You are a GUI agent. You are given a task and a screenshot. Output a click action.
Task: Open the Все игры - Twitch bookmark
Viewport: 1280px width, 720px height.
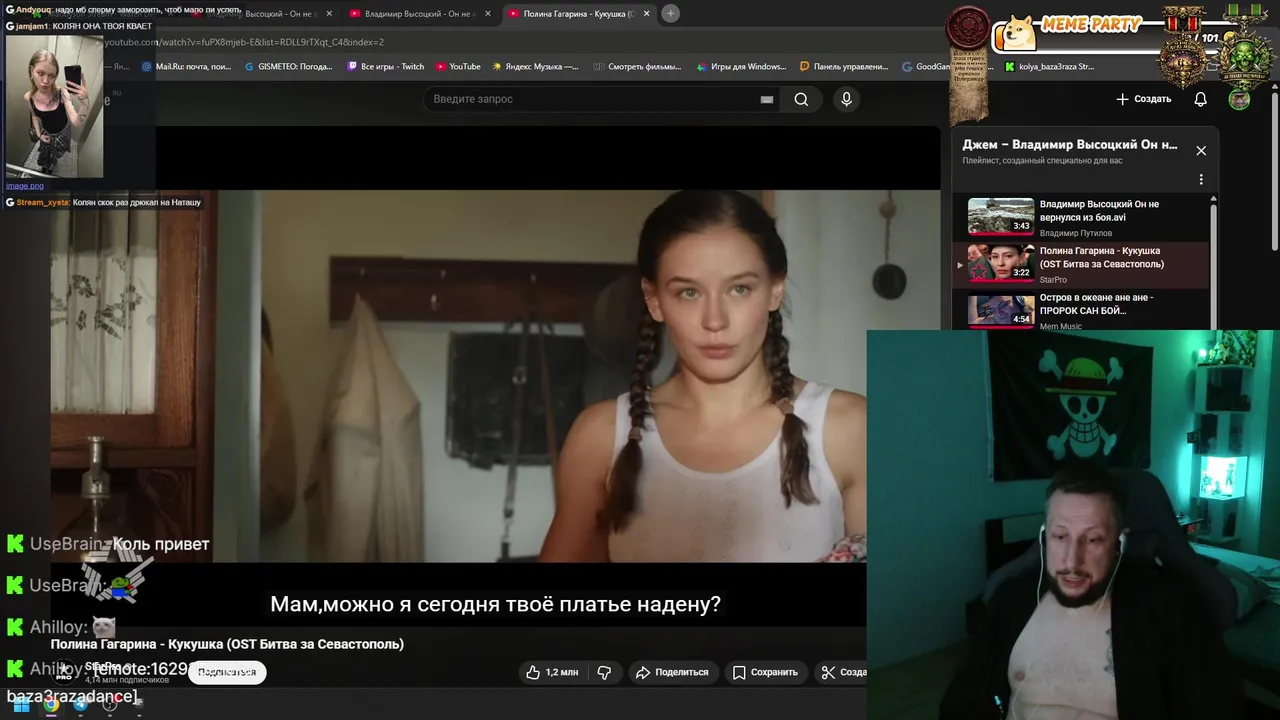pos(386,67)
